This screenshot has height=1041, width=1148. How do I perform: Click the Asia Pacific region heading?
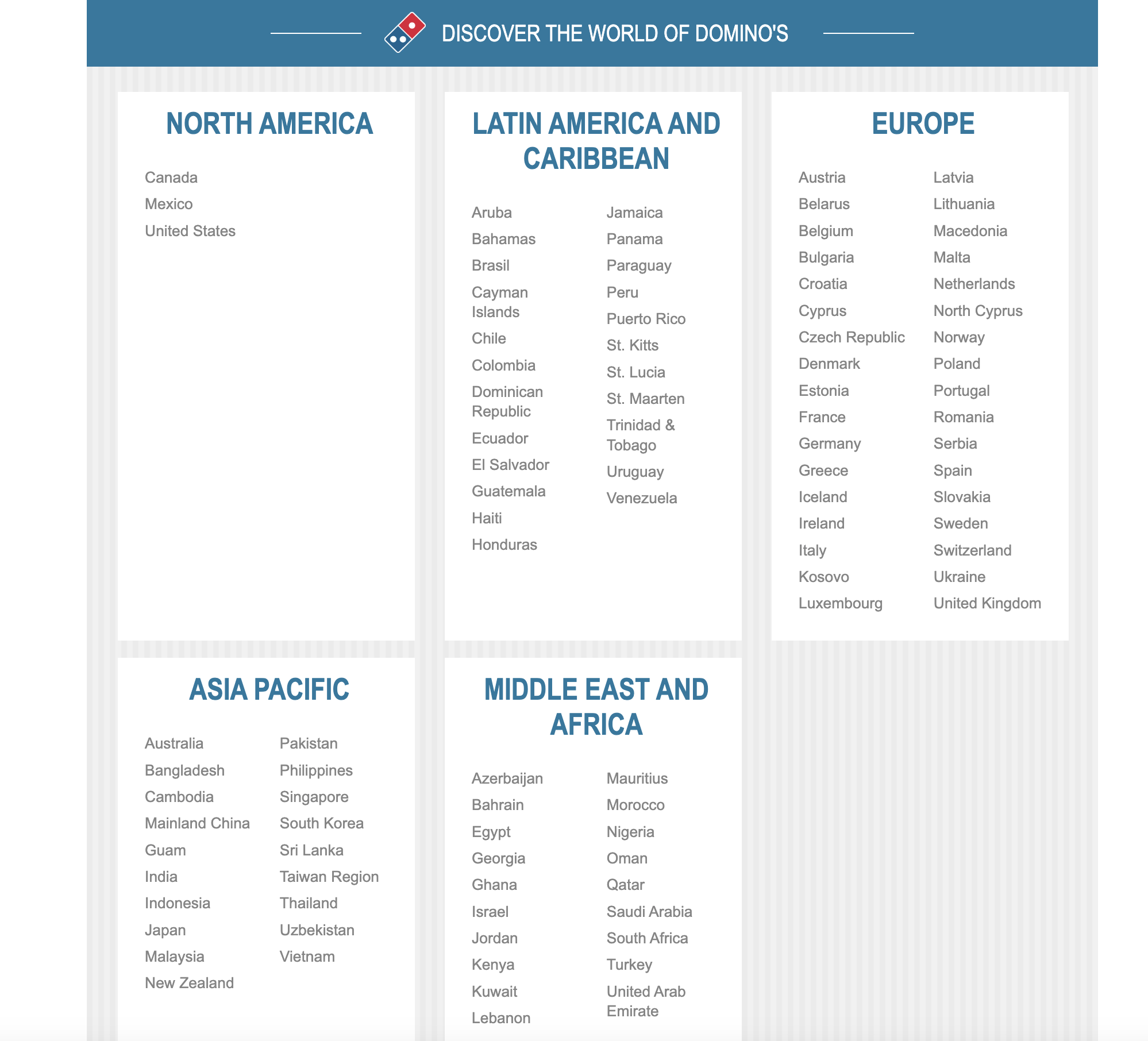pos(269,689)
